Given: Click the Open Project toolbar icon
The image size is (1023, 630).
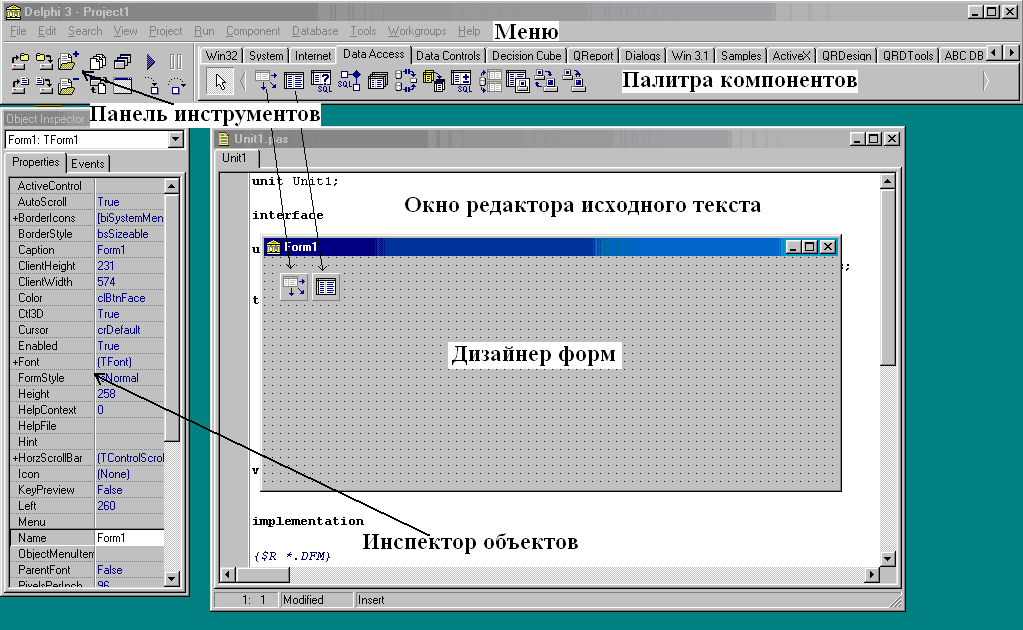Looking at the screenshot, I should [x=20, y=61].
